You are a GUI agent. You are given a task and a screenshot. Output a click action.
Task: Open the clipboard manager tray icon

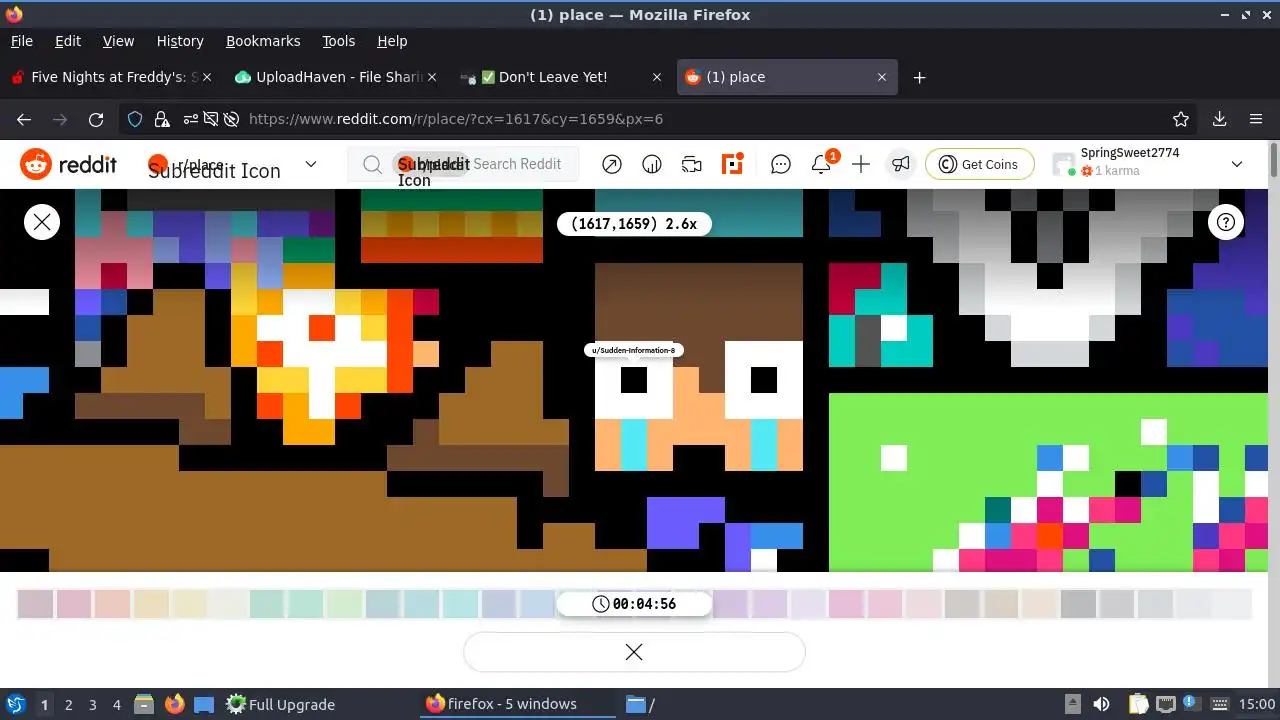point(1138,704)
